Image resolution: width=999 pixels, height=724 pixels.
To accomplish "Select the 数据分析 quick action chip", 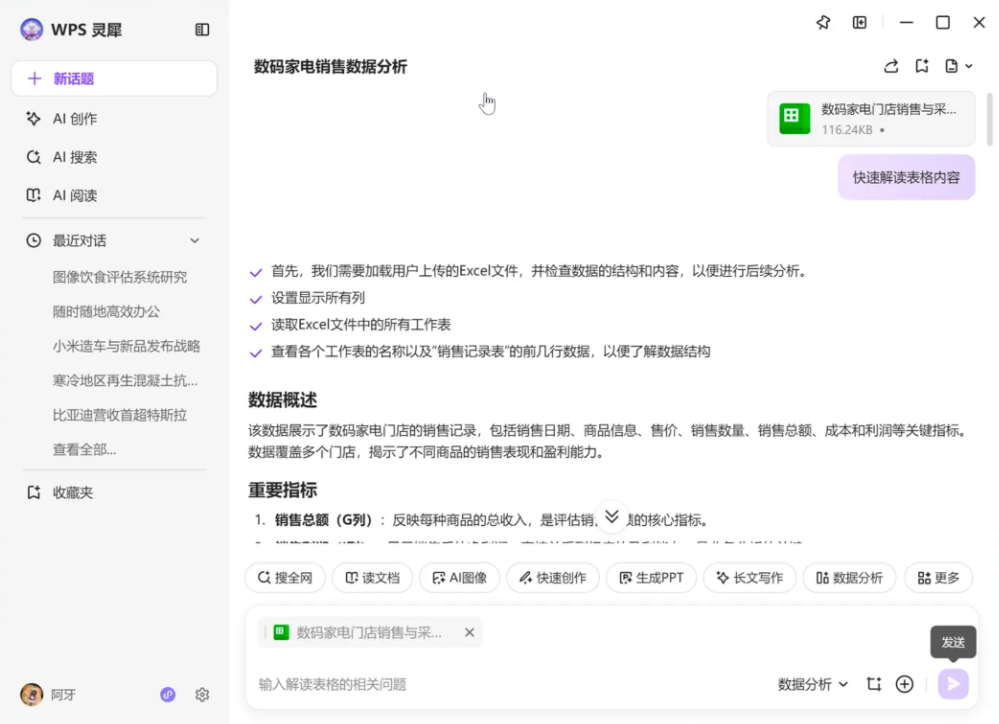I will pos(849,577).
